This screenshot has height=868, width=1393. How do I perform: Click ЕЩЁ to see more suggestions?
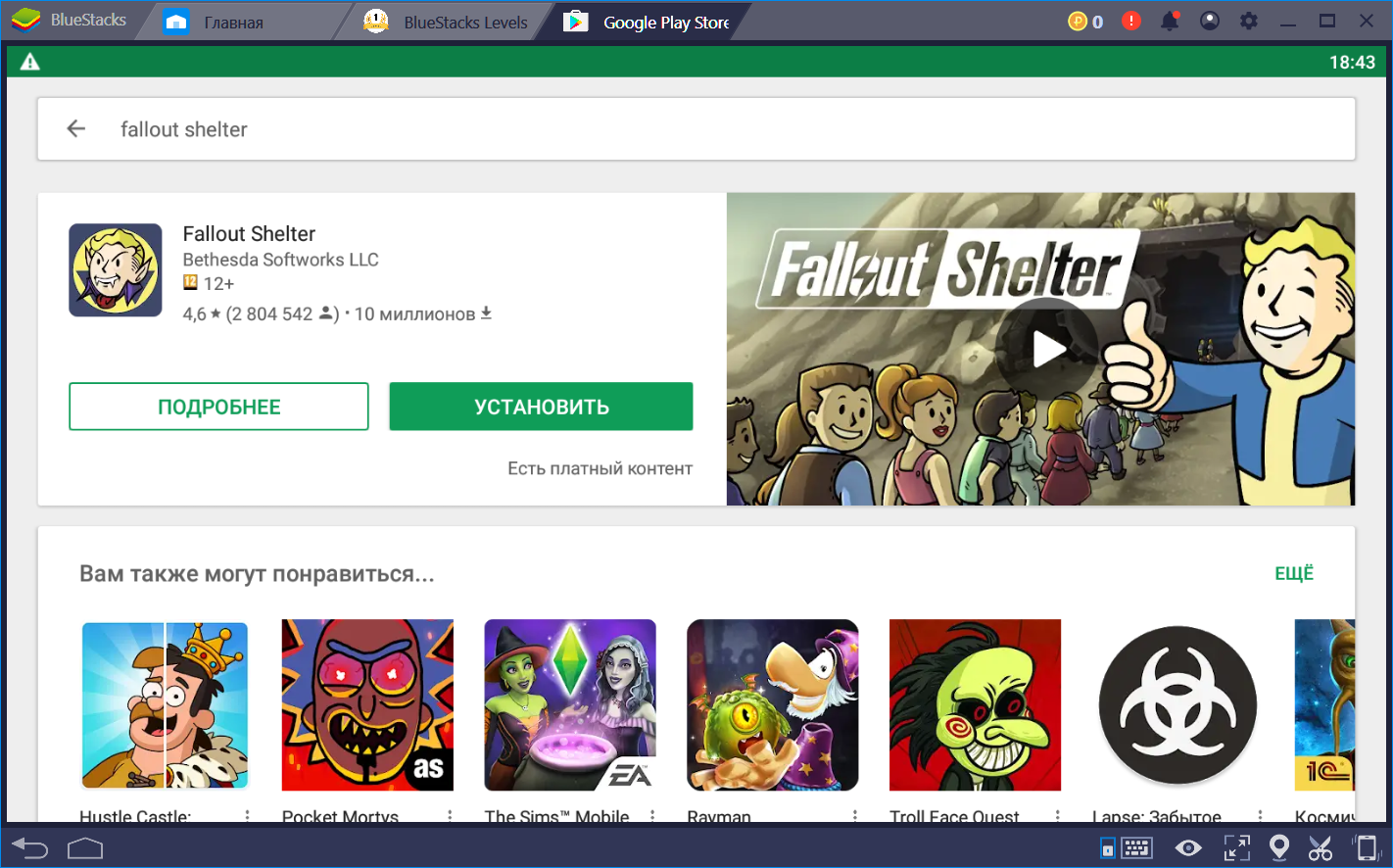click(1294, 573)
